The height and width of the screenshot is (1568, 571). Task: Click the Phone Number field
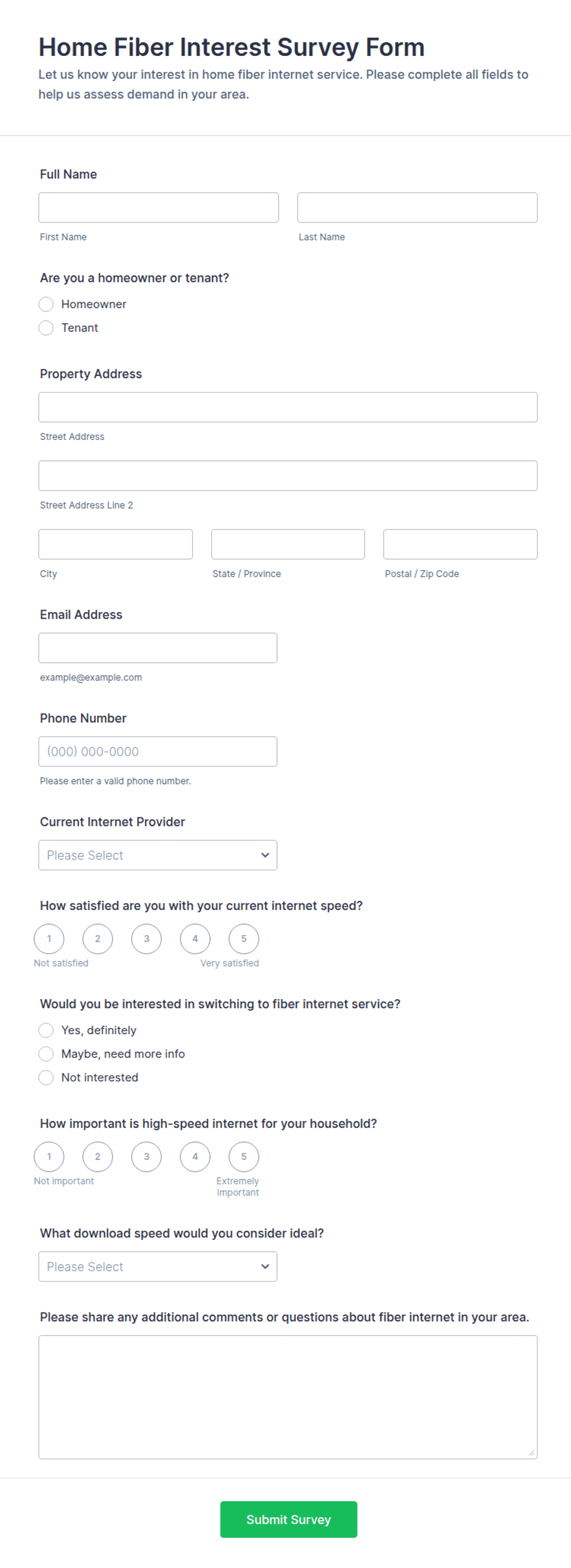click(x=158, y=751)
